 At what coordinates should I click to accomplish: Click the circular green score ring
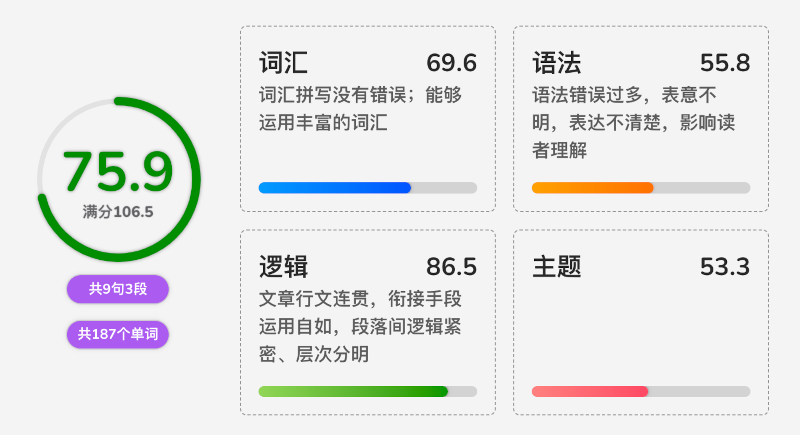coord(119,179)
